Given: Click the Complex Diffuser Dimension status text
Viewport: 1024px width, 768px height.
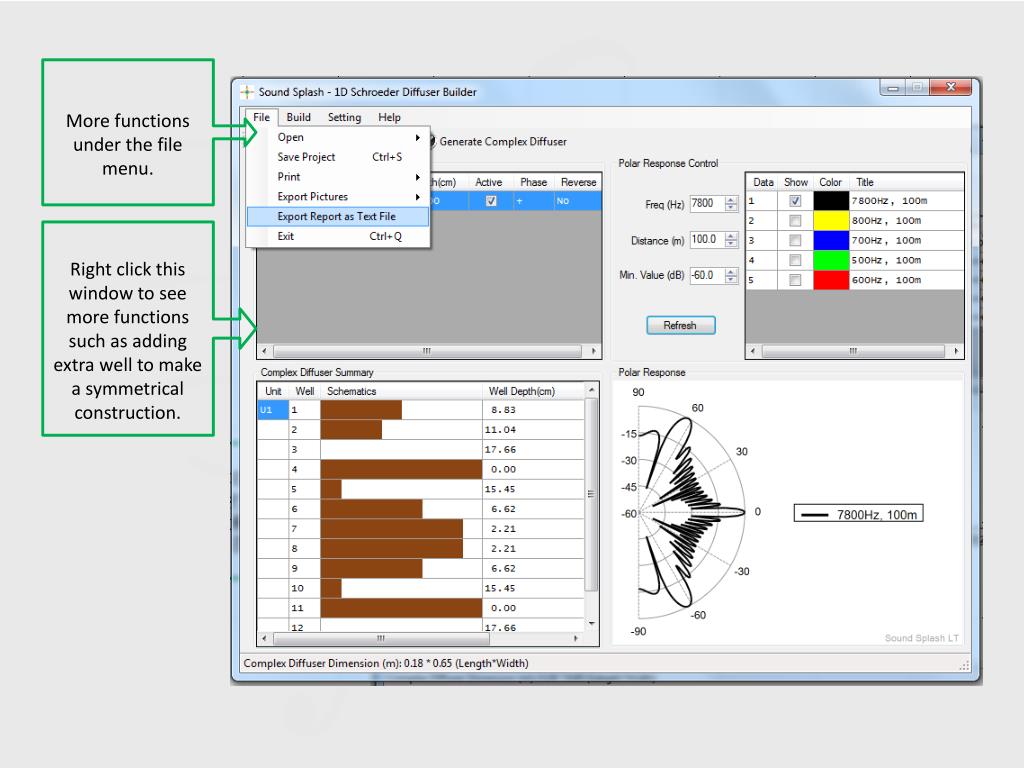Looking at the screenshot, I should (x=386, y=664).
